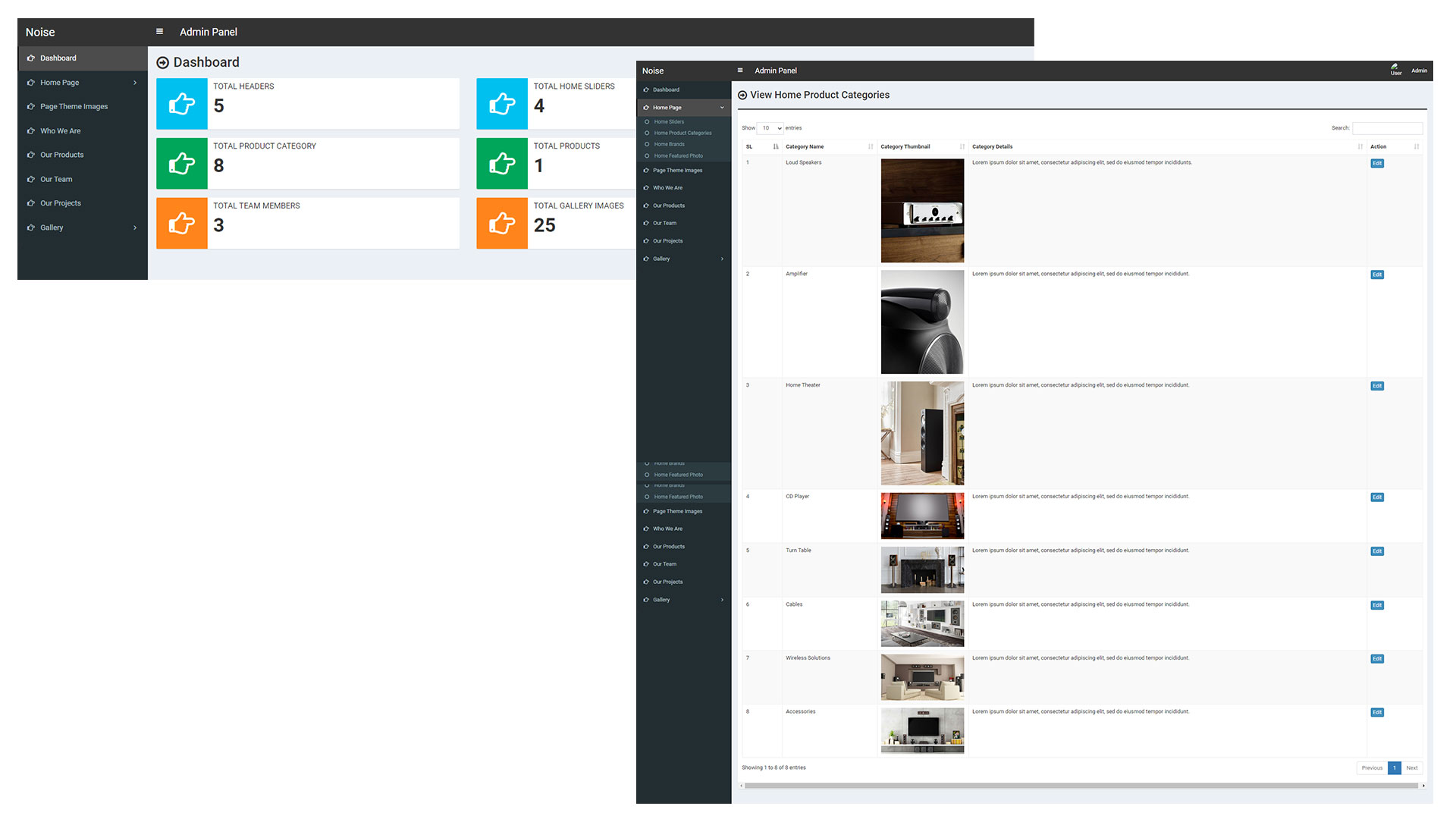Click the Total Team Members orange icon
The image size is (1456, 819).
point(182,224)
